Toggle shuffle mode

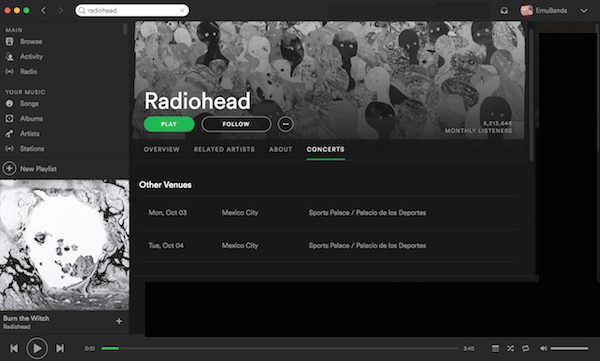[x=510, y=348]
